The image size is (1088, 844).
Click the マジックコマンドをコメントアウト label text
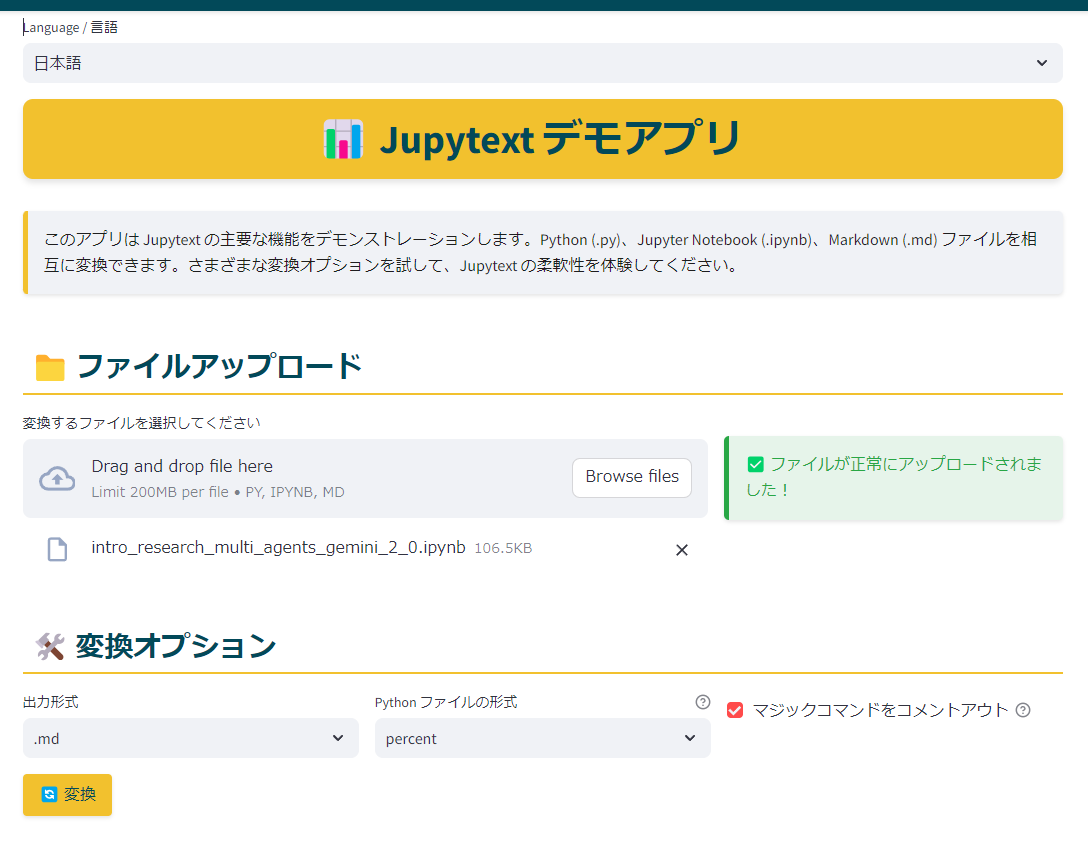pos(880,710)
